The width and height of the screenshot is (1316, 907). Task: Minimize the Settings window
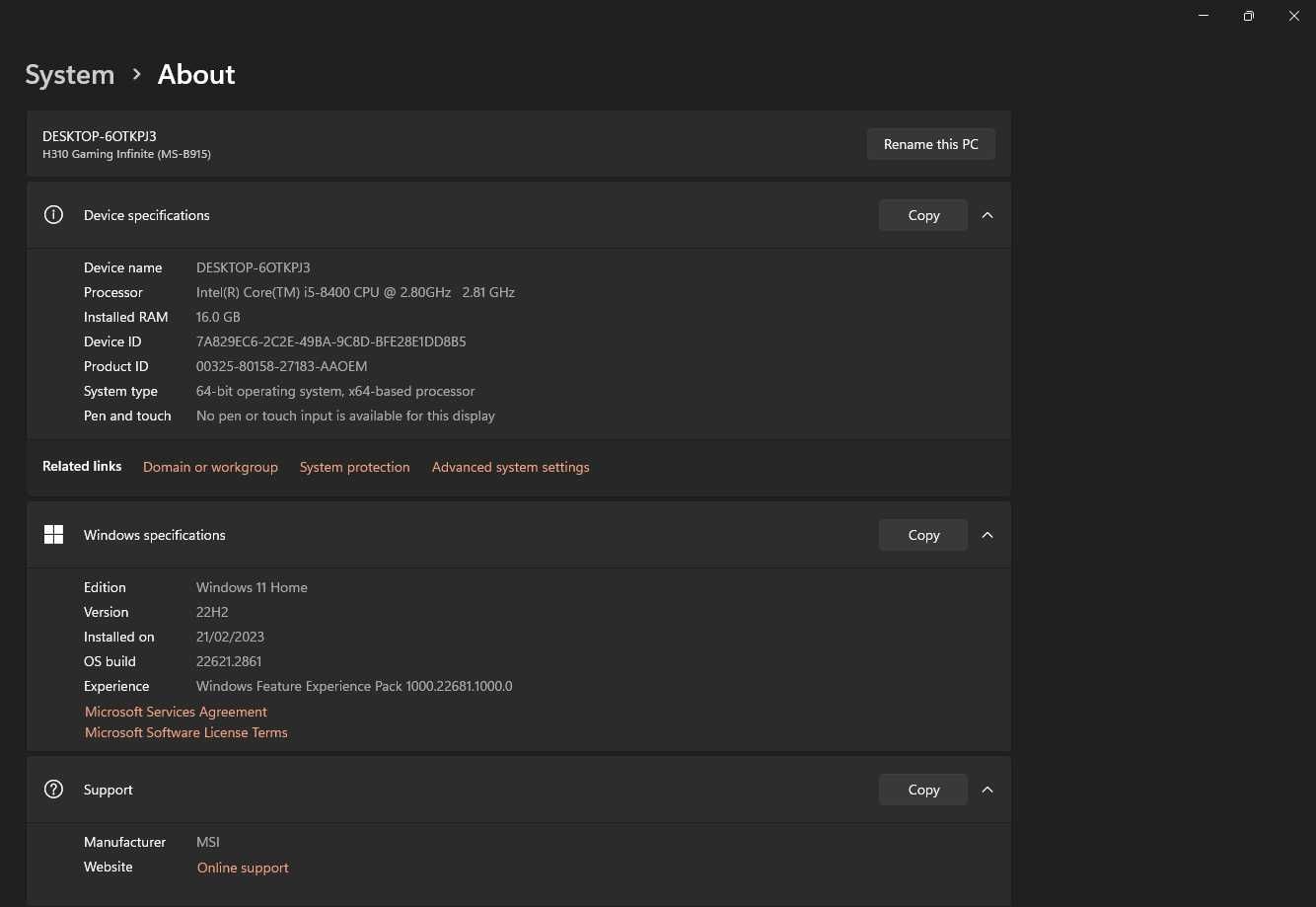click(x=1204, y=16)
